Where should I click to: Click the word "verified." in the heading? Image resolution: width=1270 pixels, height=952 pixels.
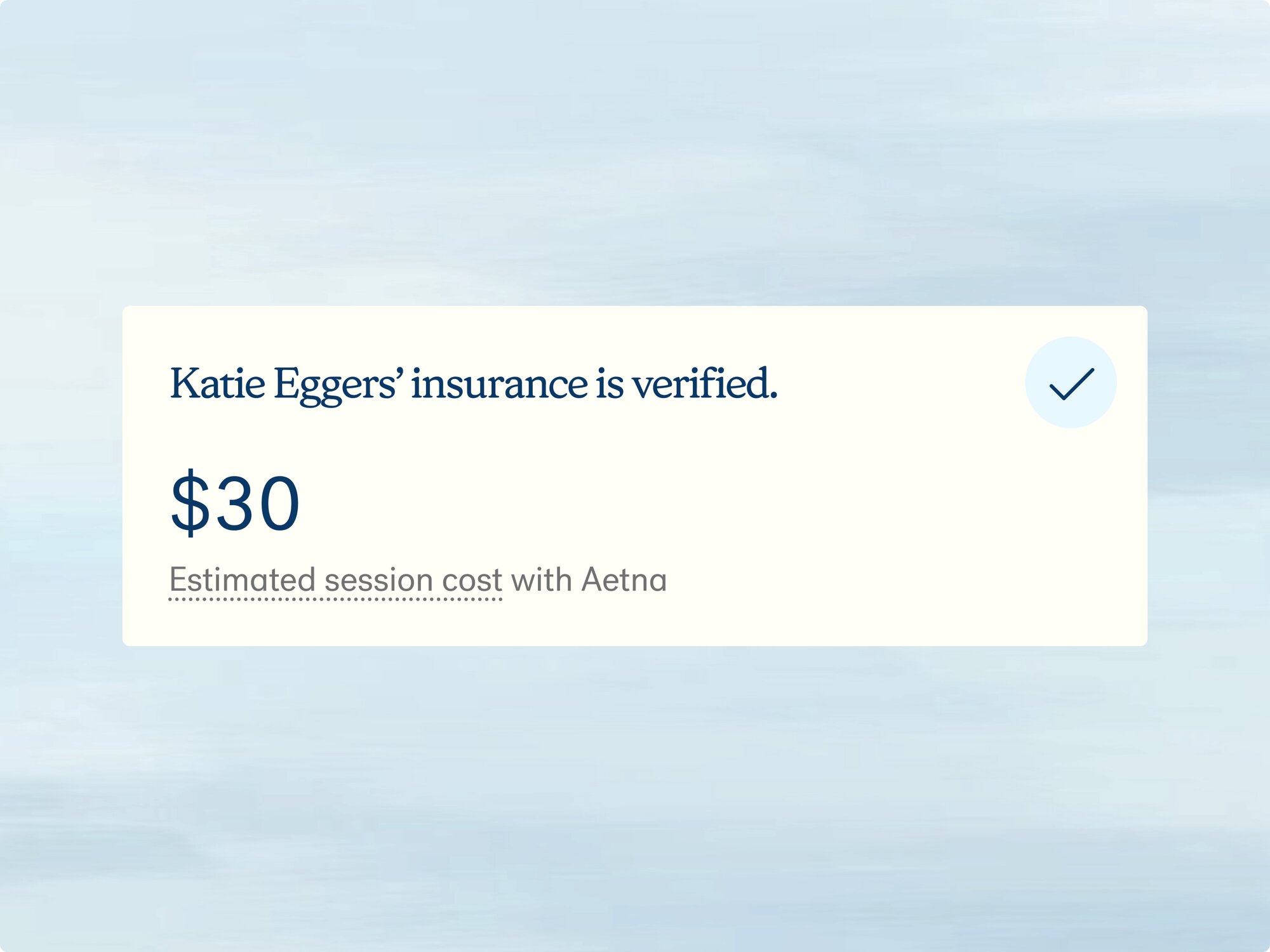[x=704, y=384]
